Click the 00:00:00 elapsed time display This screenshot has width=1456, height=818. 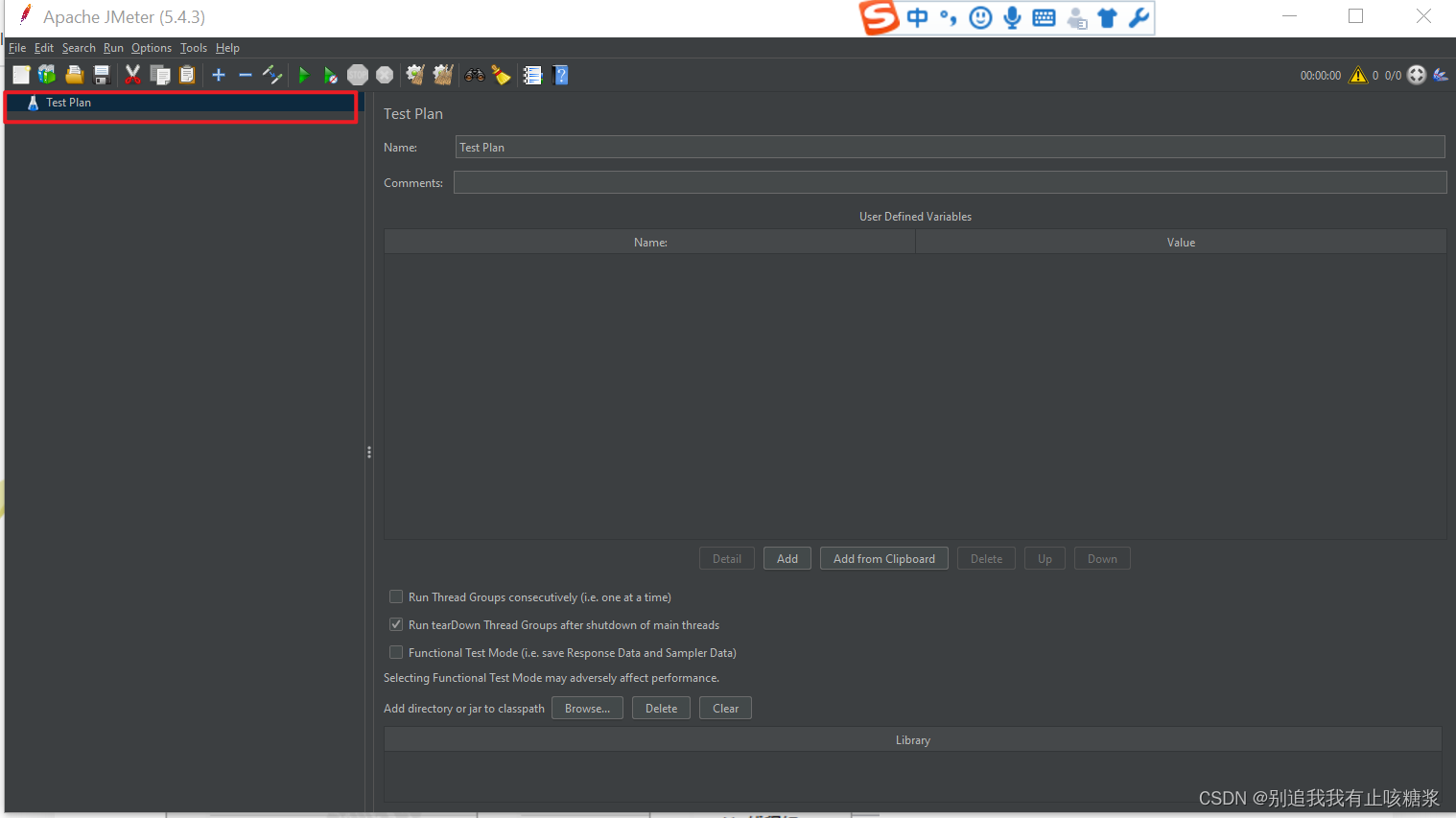click(x=1321, y=76)
